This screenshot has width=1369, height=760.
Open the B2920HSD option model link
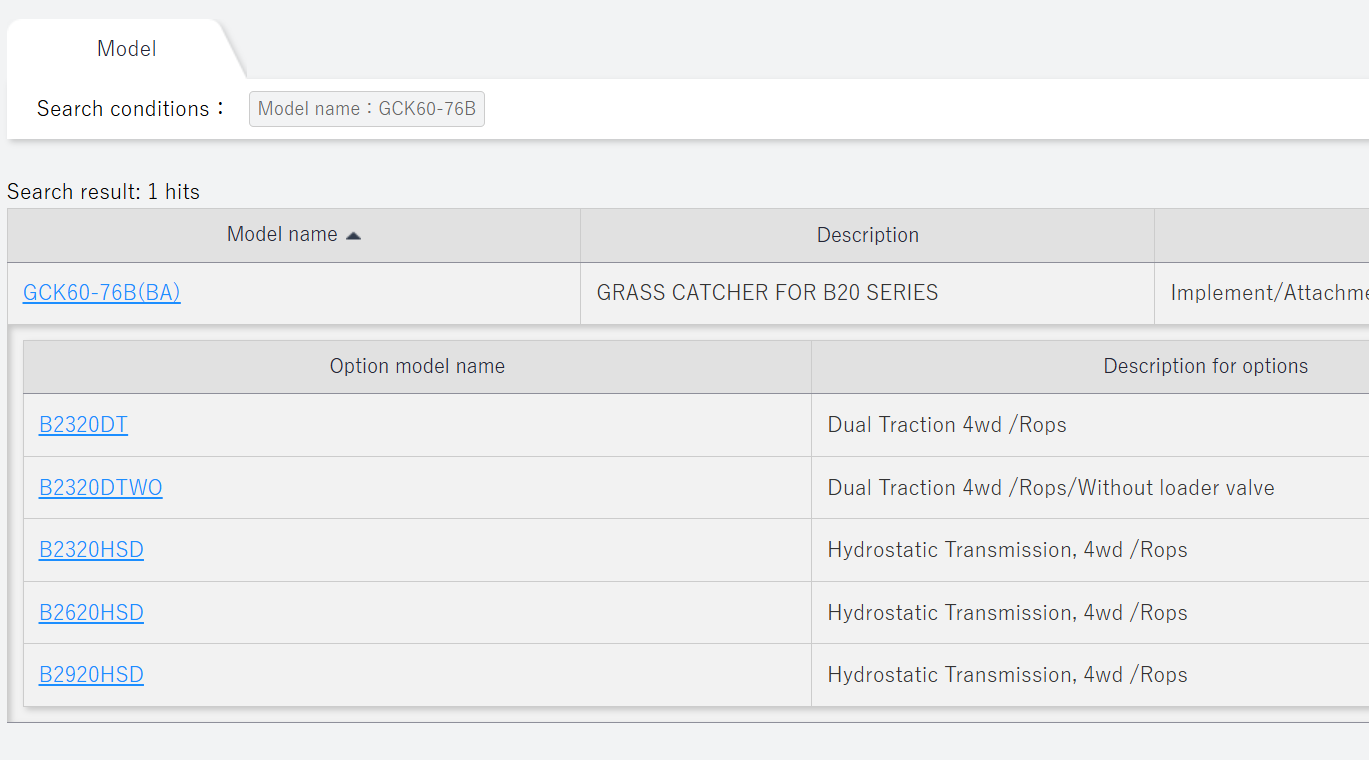click(91, 675)
